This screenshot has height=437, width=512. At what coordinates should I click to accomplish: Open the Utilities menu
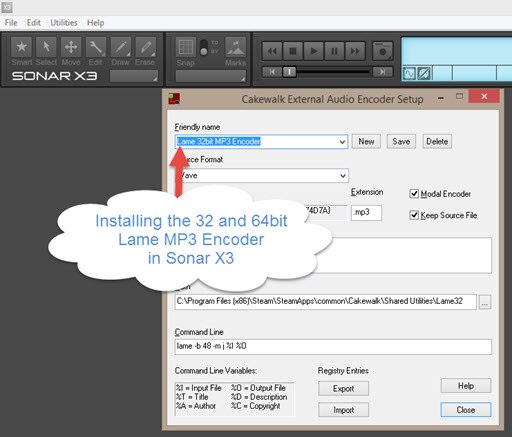tap(64, 23)
